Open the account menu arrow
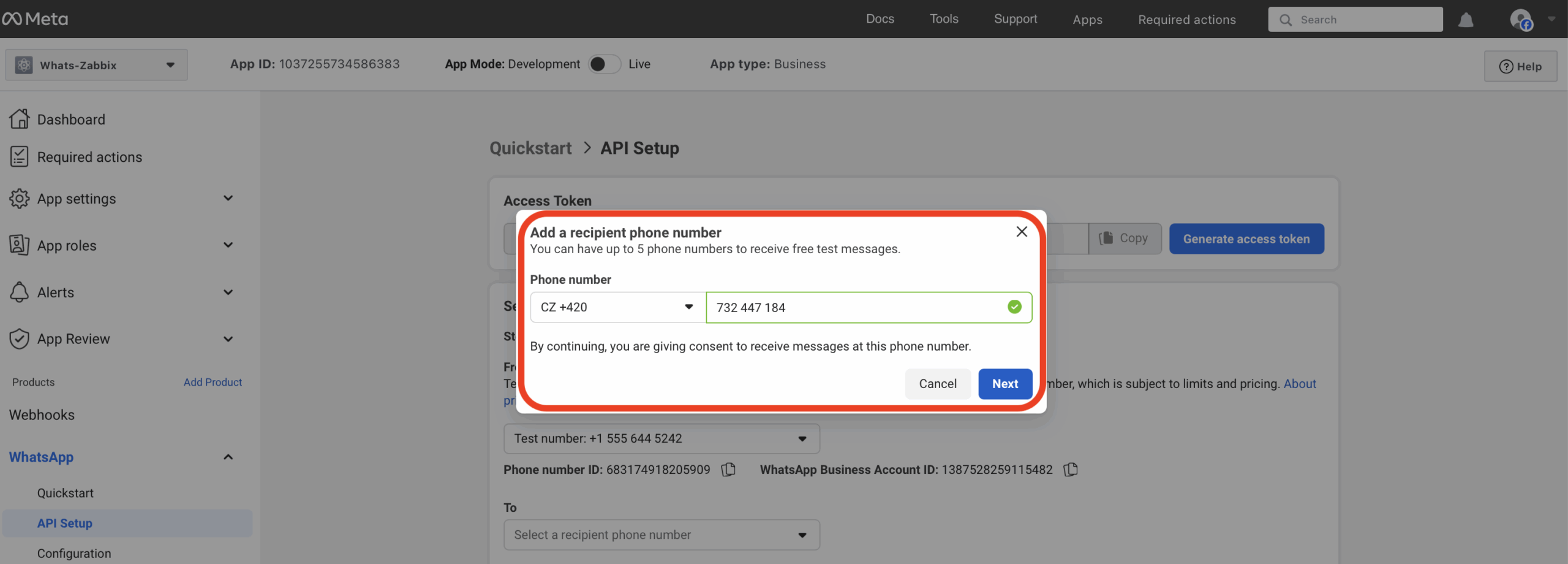The height and width of the screenshot is (564, 1568). point(1551,19)
